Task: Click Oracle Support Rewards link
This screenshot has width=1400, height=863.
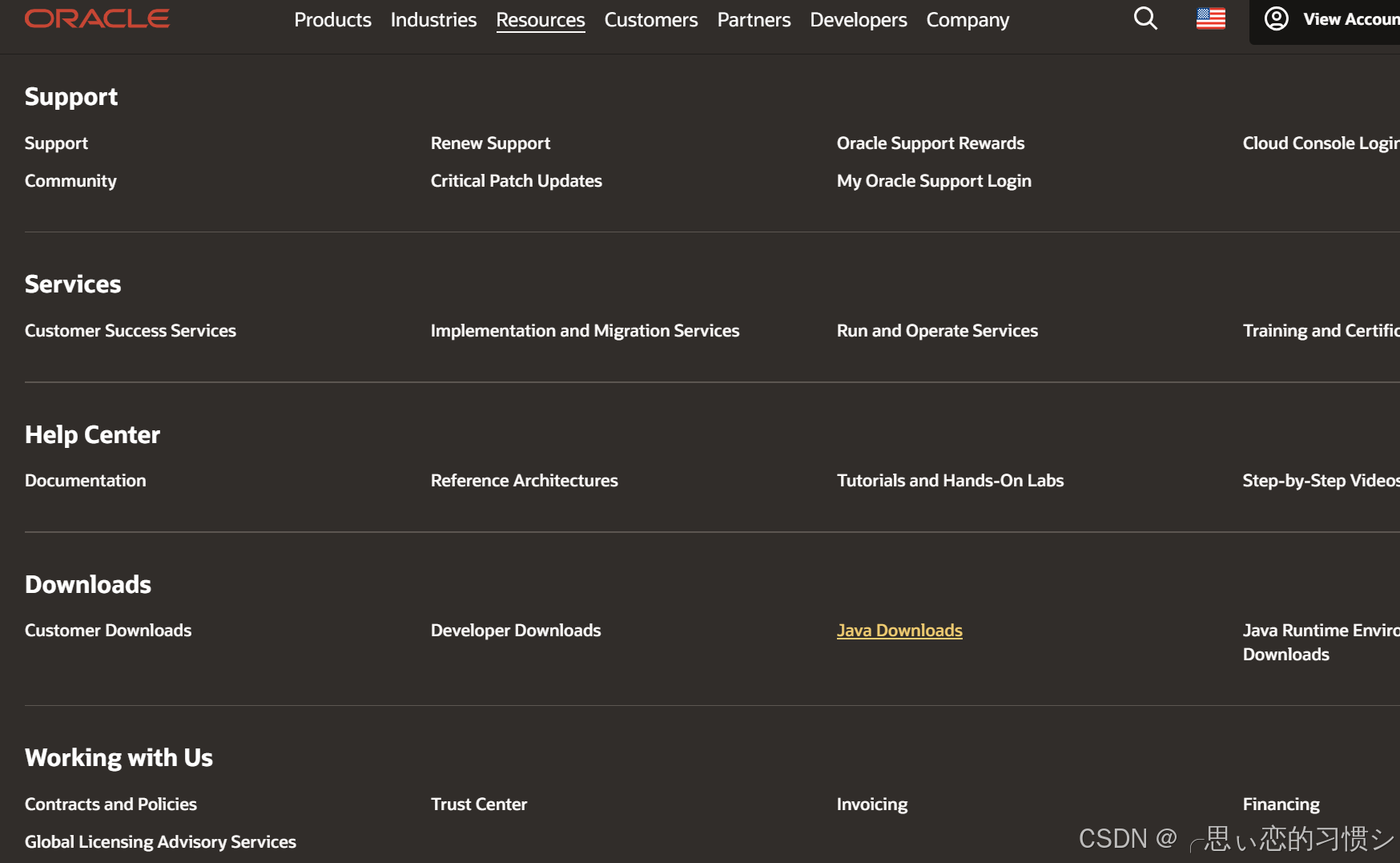Action: tap(931, 143)
